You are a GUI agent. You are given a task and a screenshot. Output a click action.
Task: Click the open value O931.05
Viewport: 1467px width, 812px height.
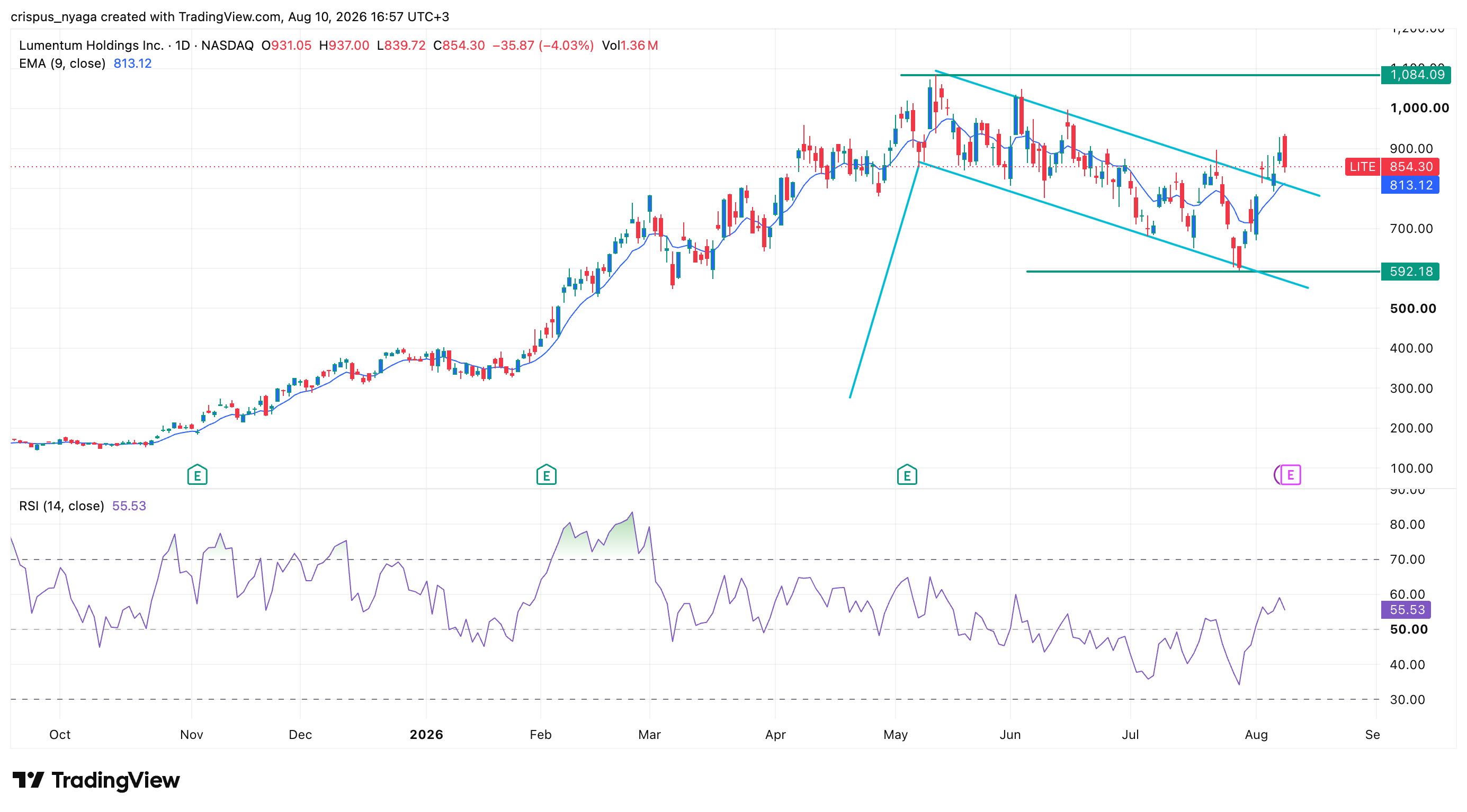287,46
